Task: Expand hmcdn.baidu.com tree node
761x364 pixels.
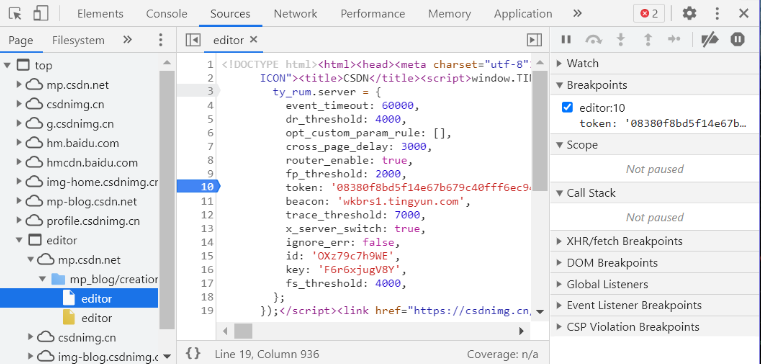Action: [x=19, y=162]
